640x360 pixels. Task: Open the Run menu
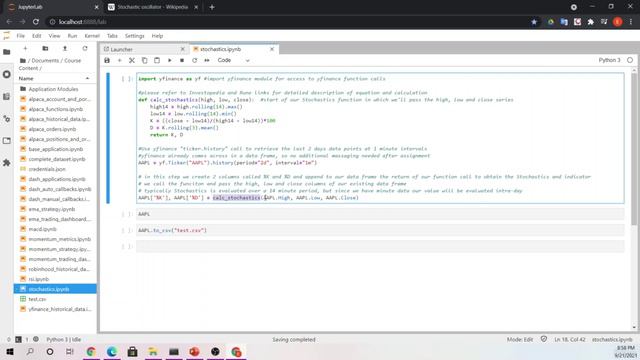pyautogui.click(x=72, y=36)
